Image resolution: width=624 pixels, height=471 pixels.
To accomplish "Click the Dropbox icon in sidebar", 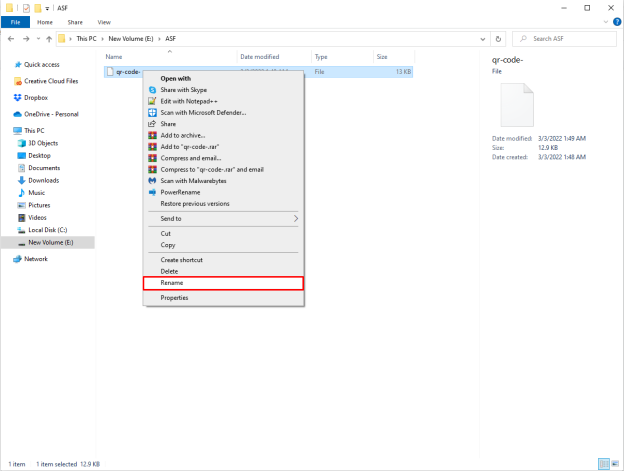I will pyautogui.click(x=18, y=97).
